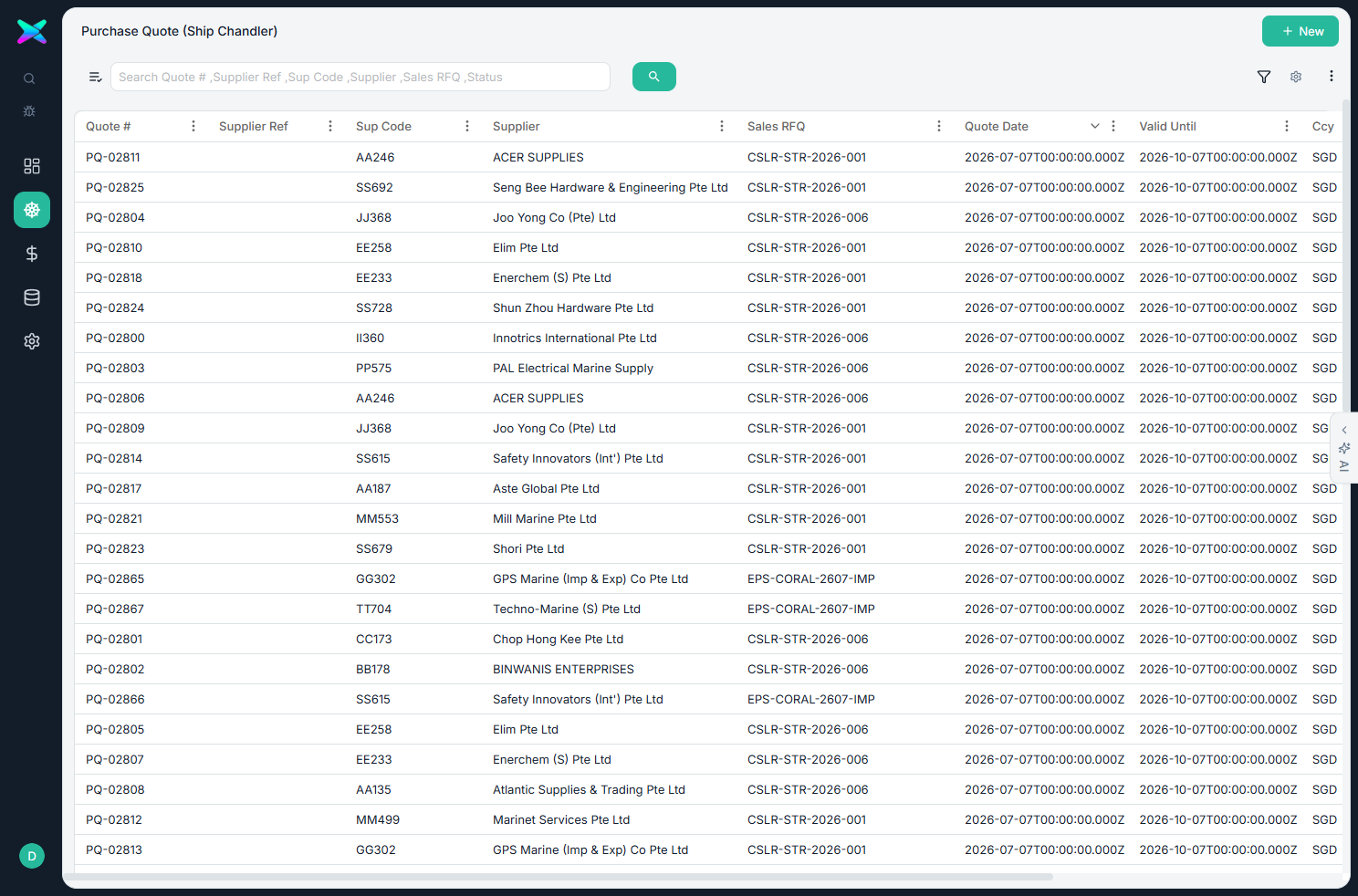Open the Supplier column menu

722,126
